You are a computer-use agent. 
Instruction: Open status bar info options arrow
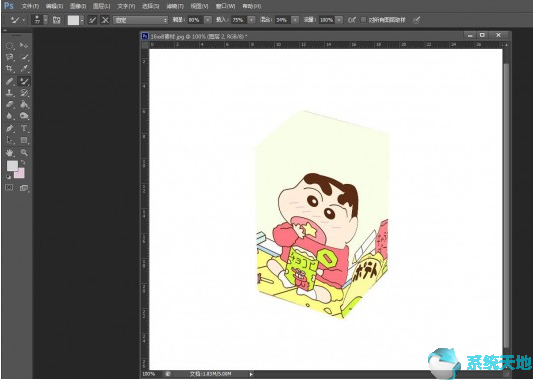[251, 374]
